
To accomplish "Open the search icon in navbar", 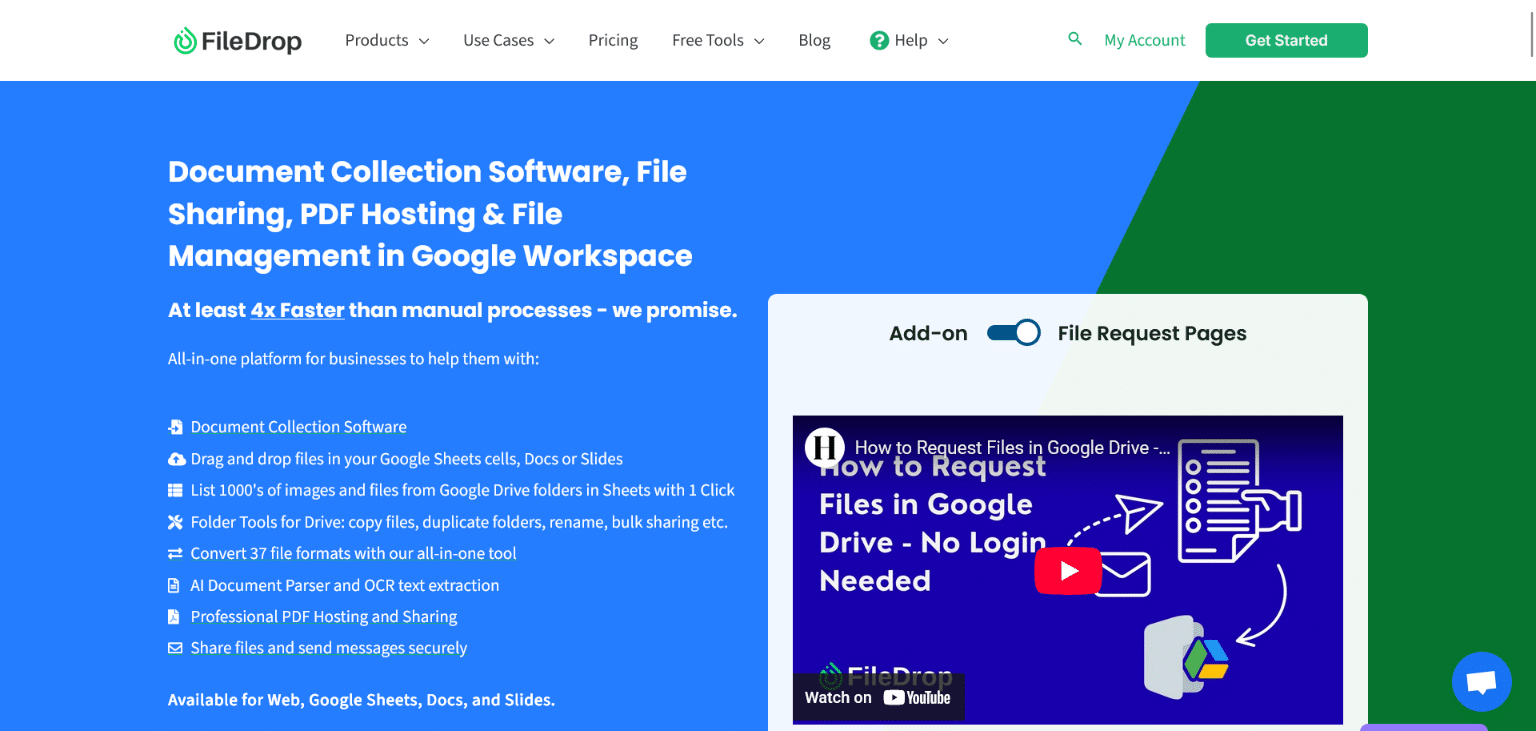I will tap(1075, 38).
